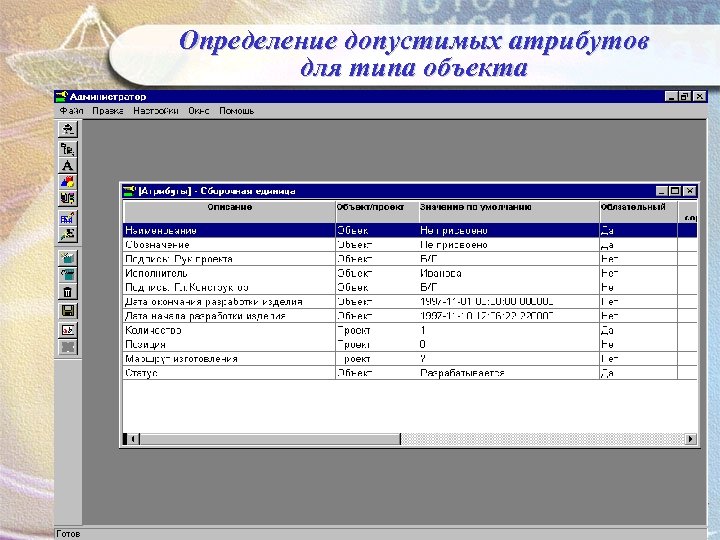Click the floppy disk save icon
The height and width of the screenshot is (540, 720).
click(x=68, y=311)
